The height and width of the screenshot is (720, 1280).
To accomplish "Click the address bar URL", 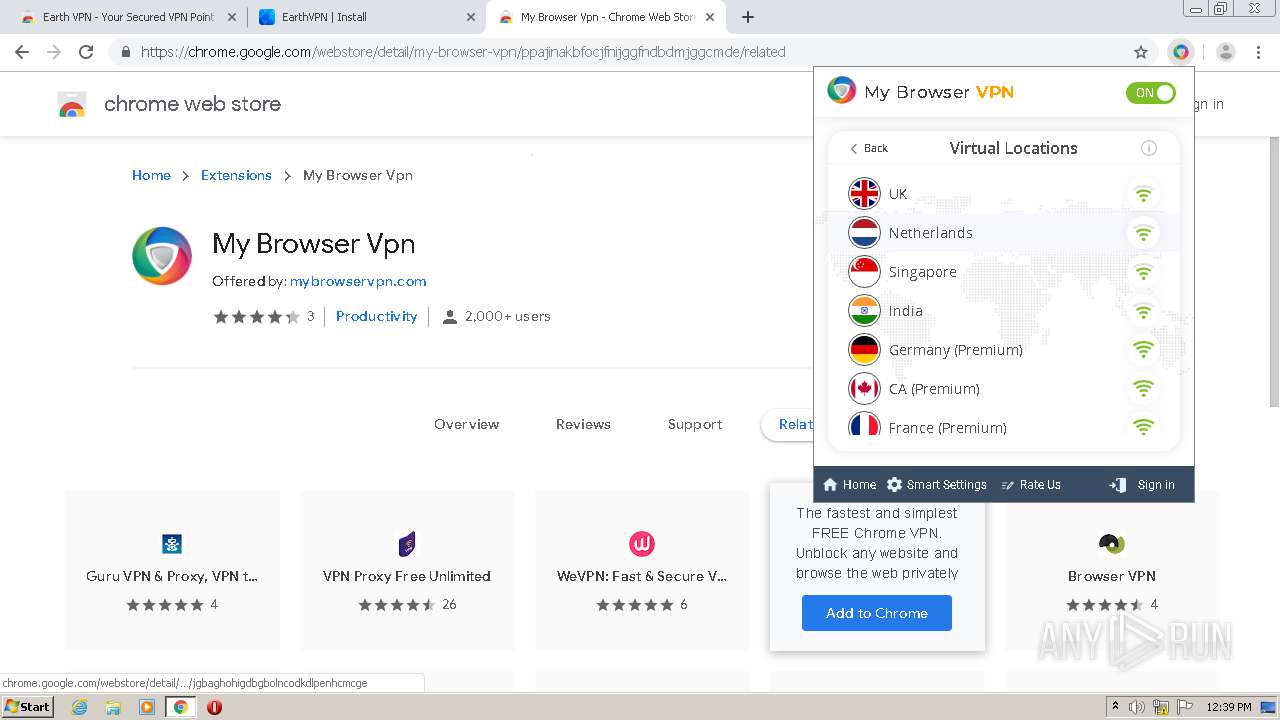I will tap(463, 52).
